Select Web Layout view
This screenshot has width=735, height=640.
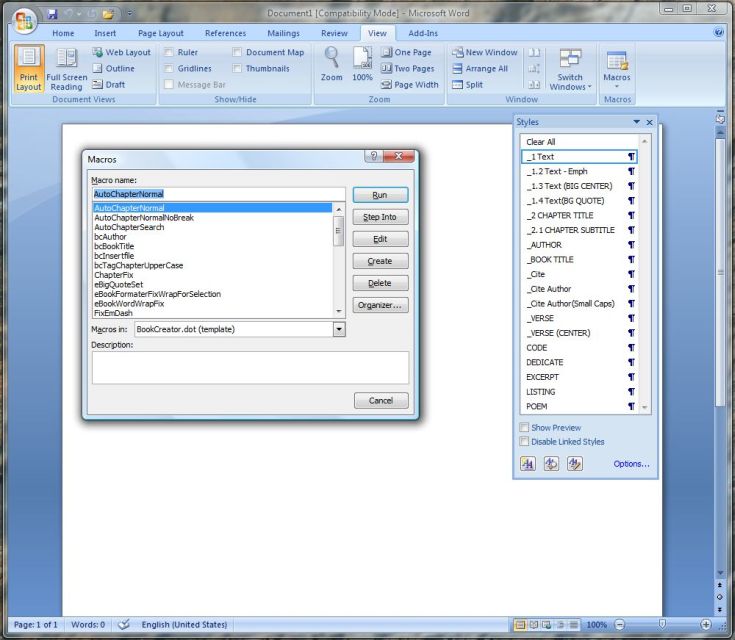tap(121, 53)
